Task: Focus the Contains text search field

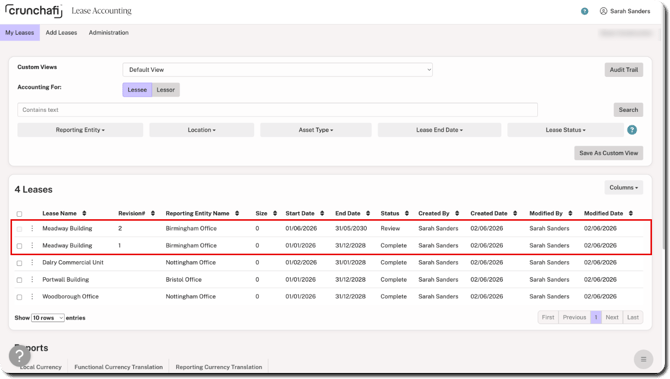Action: [x=277, y=110]
